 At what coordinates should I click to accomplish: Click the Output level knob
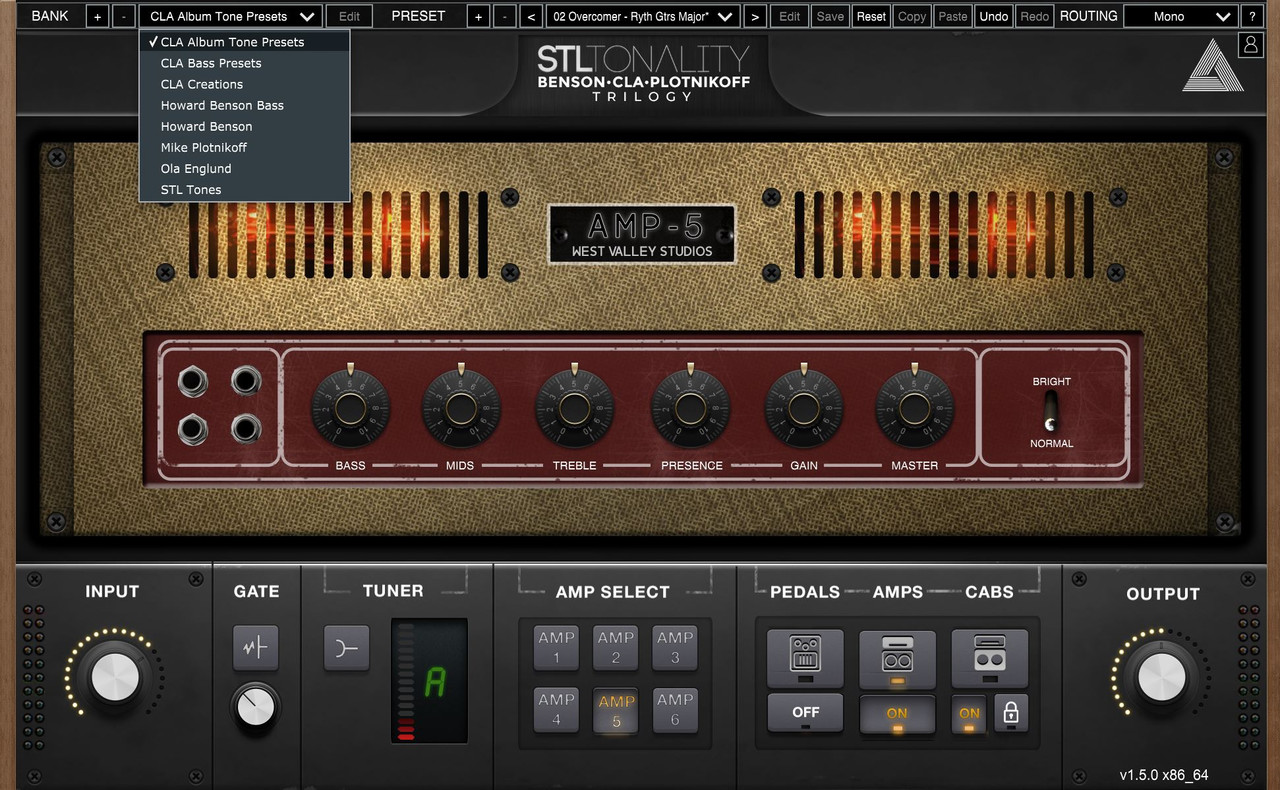pyautogui.click(x=1162, y=677)
